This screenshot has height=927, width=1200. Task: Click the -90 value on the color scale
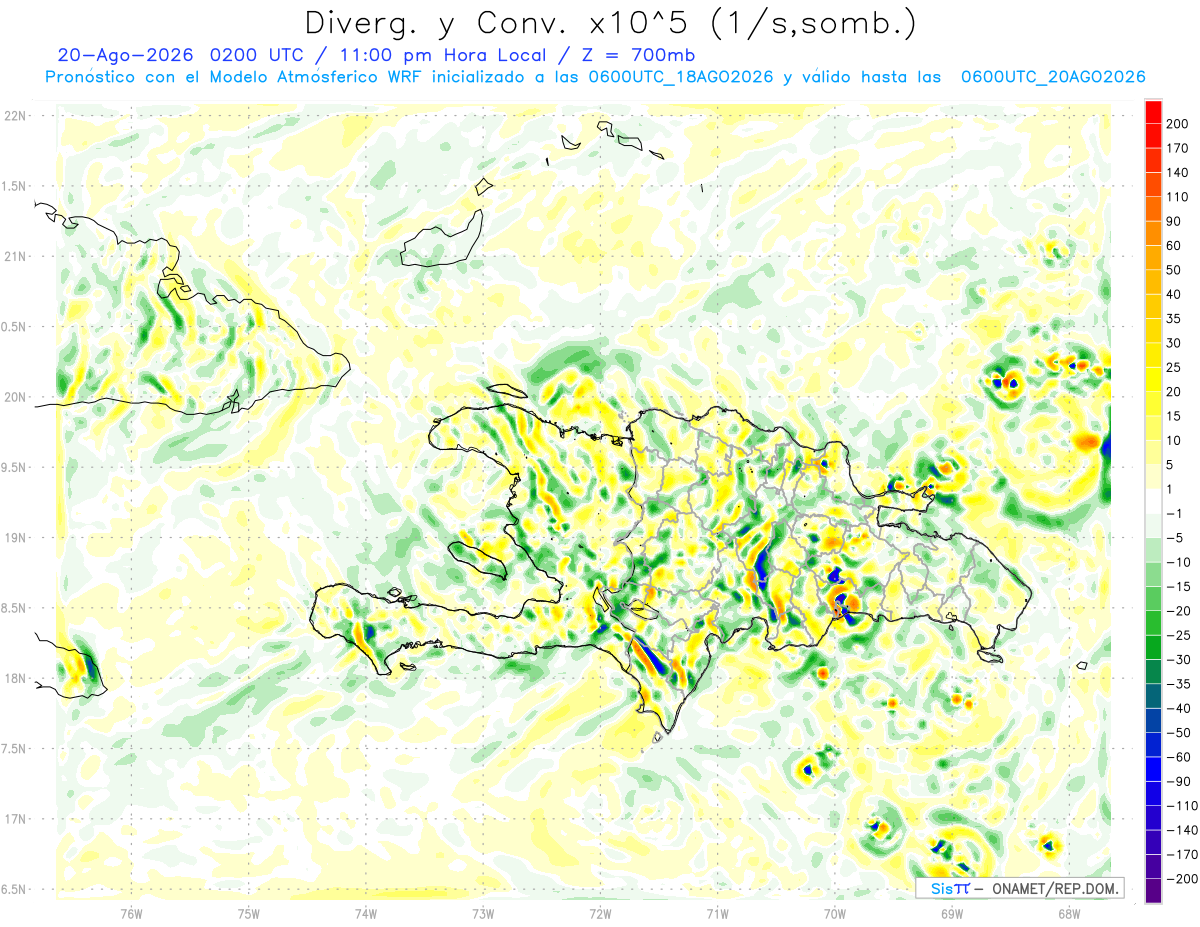[x=1177, y=782]
